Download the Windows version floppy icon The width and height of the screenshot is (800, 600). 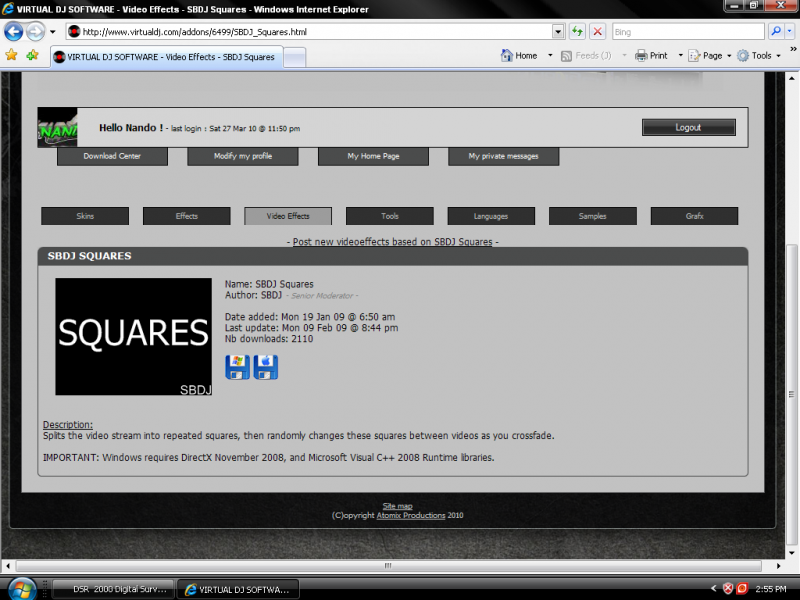(237, 367)
